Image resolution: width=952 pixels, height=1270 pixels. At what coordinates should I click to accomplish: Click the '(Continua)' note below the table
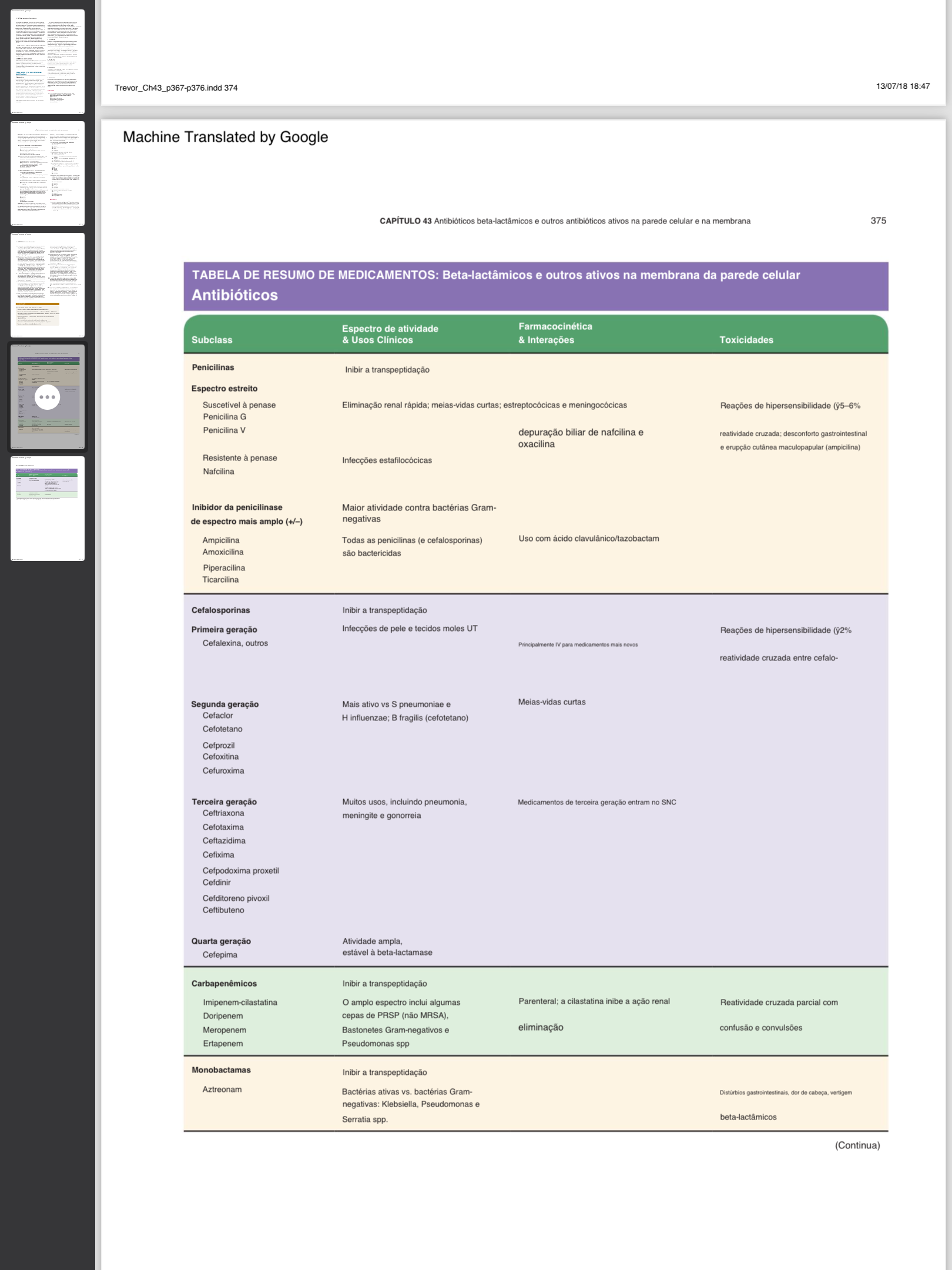tap(857, 1145)
